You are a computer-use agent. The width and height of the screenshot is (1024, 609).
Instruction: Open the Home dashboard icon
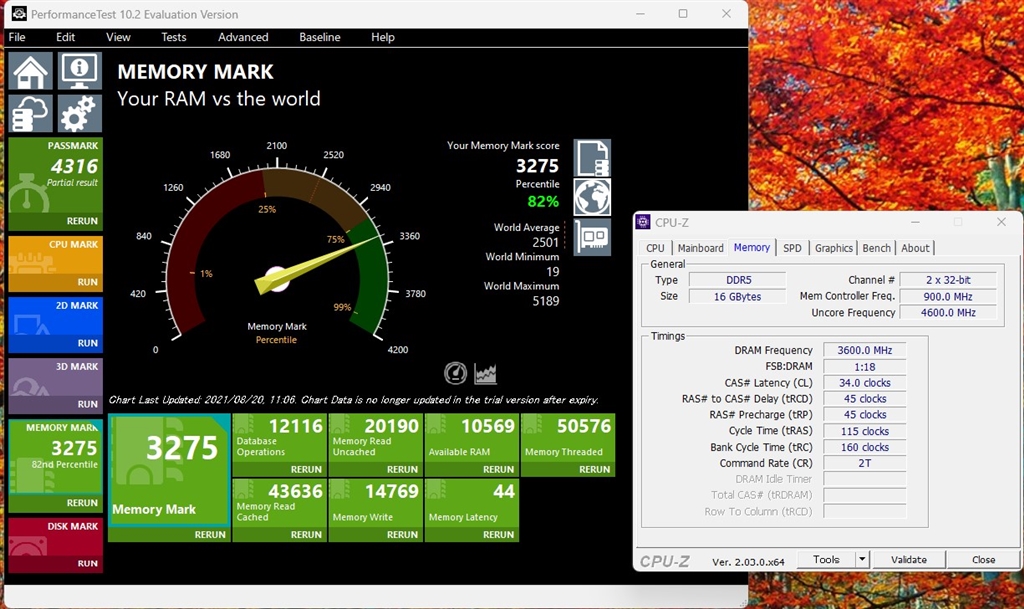[x=30, y=72]
